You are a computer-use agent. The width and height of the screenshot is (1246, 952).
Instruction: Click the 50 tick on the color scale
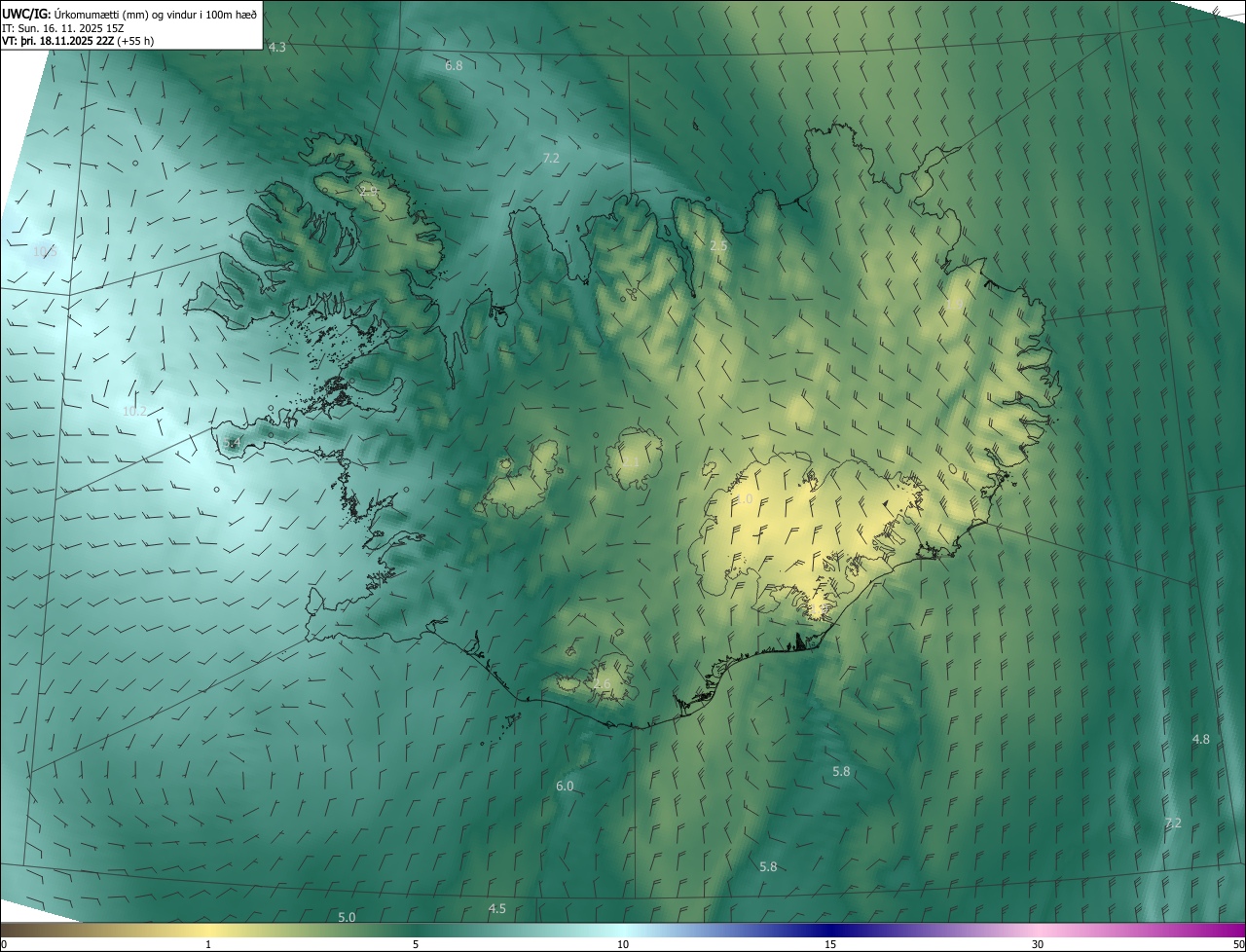(1238, 945)
